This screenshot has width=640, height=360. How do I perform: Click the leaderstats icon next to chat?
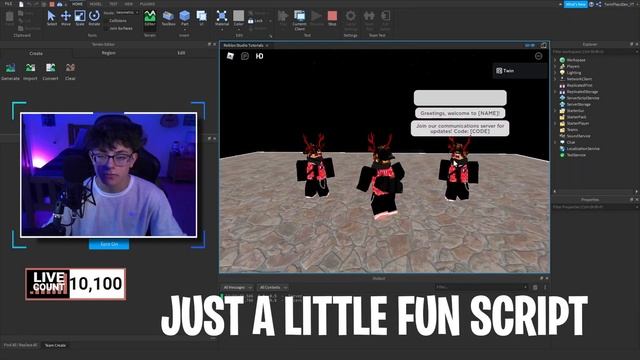click(x=260, y=56)
